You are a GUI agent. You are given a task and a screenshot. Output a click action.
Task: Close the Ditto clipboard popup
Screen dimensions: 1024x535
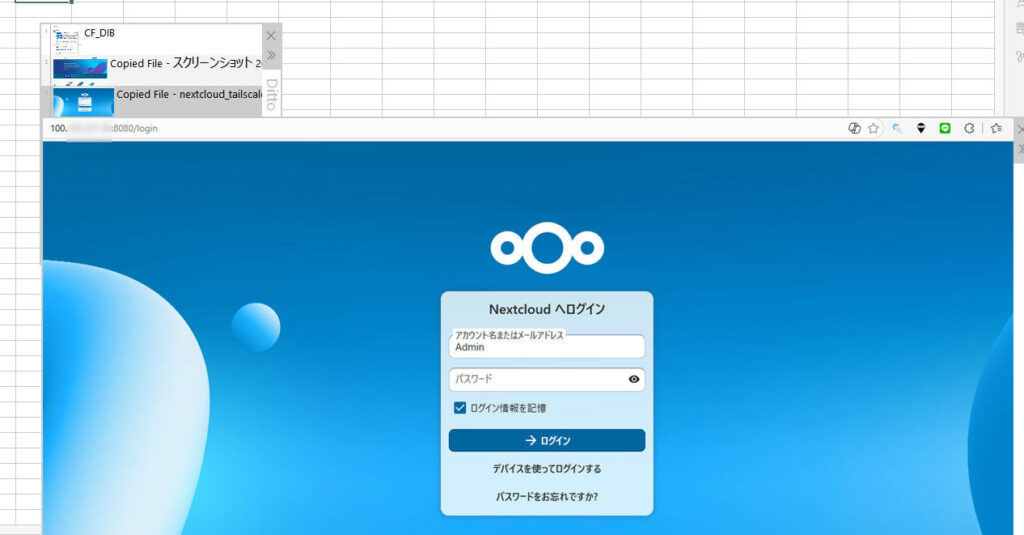pyautogui.click(x=271, y=35)
